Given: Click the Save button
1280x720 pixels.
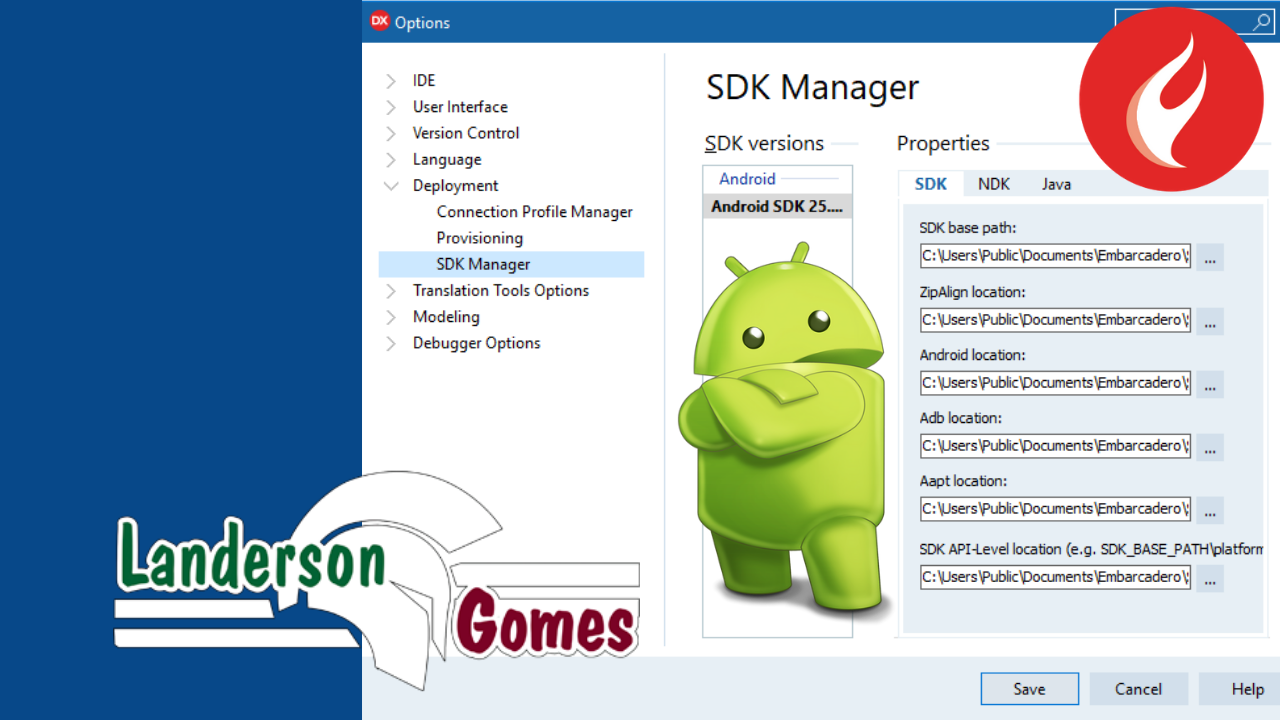Looking at the screenshot, I should 1029,689.
